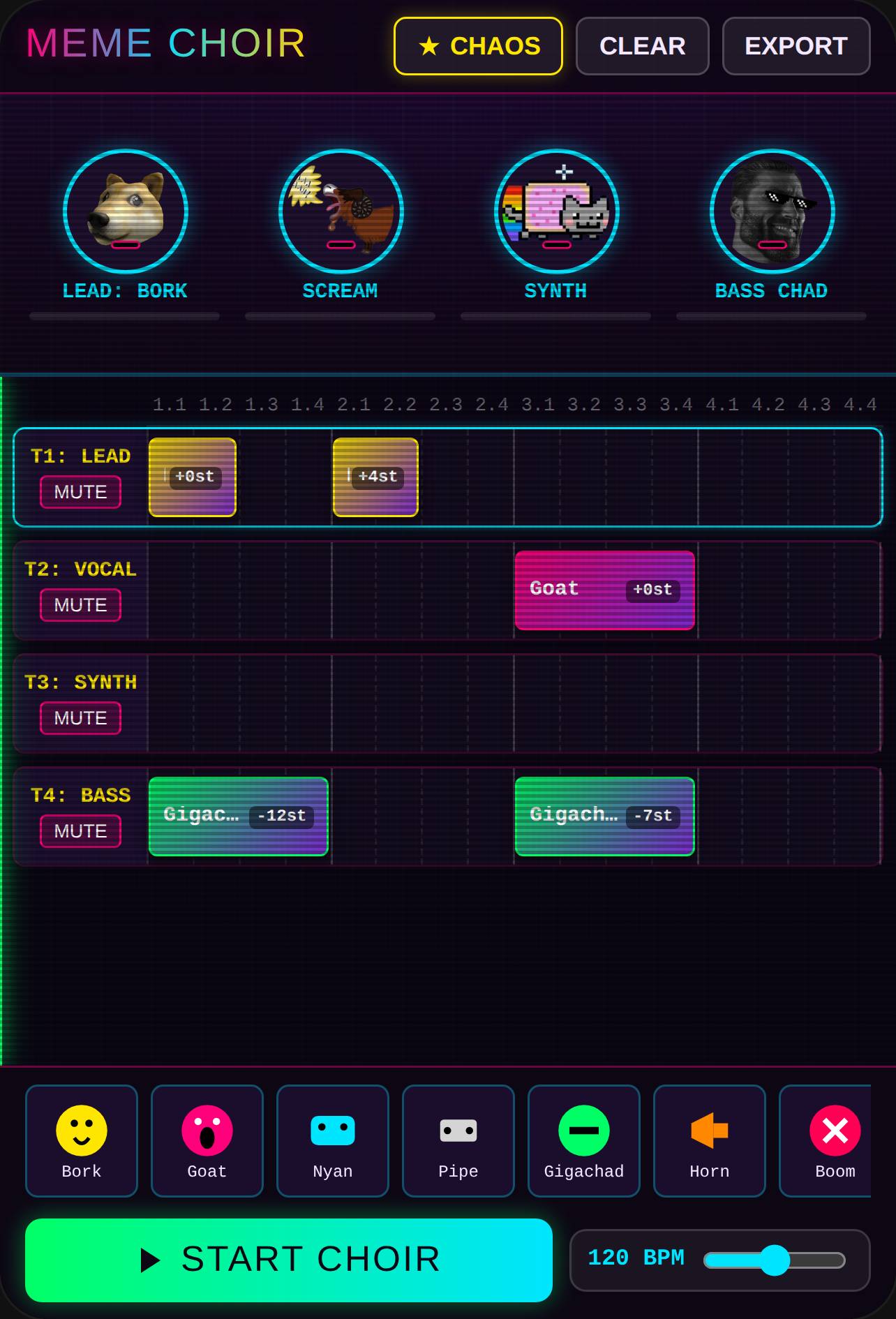This screenshot has width=896, height=1319.
Task: Mute the T3 Synth track
Action: tap(81, 718)
